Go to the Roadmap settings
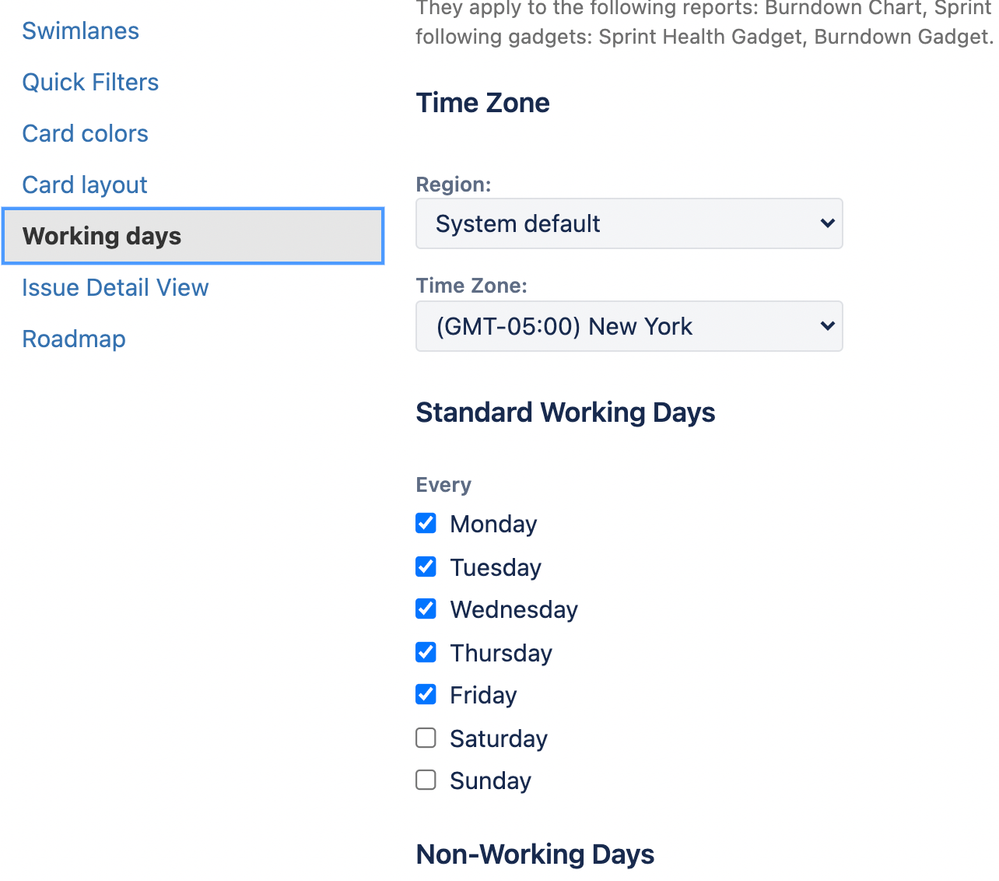 click(73, 339)
